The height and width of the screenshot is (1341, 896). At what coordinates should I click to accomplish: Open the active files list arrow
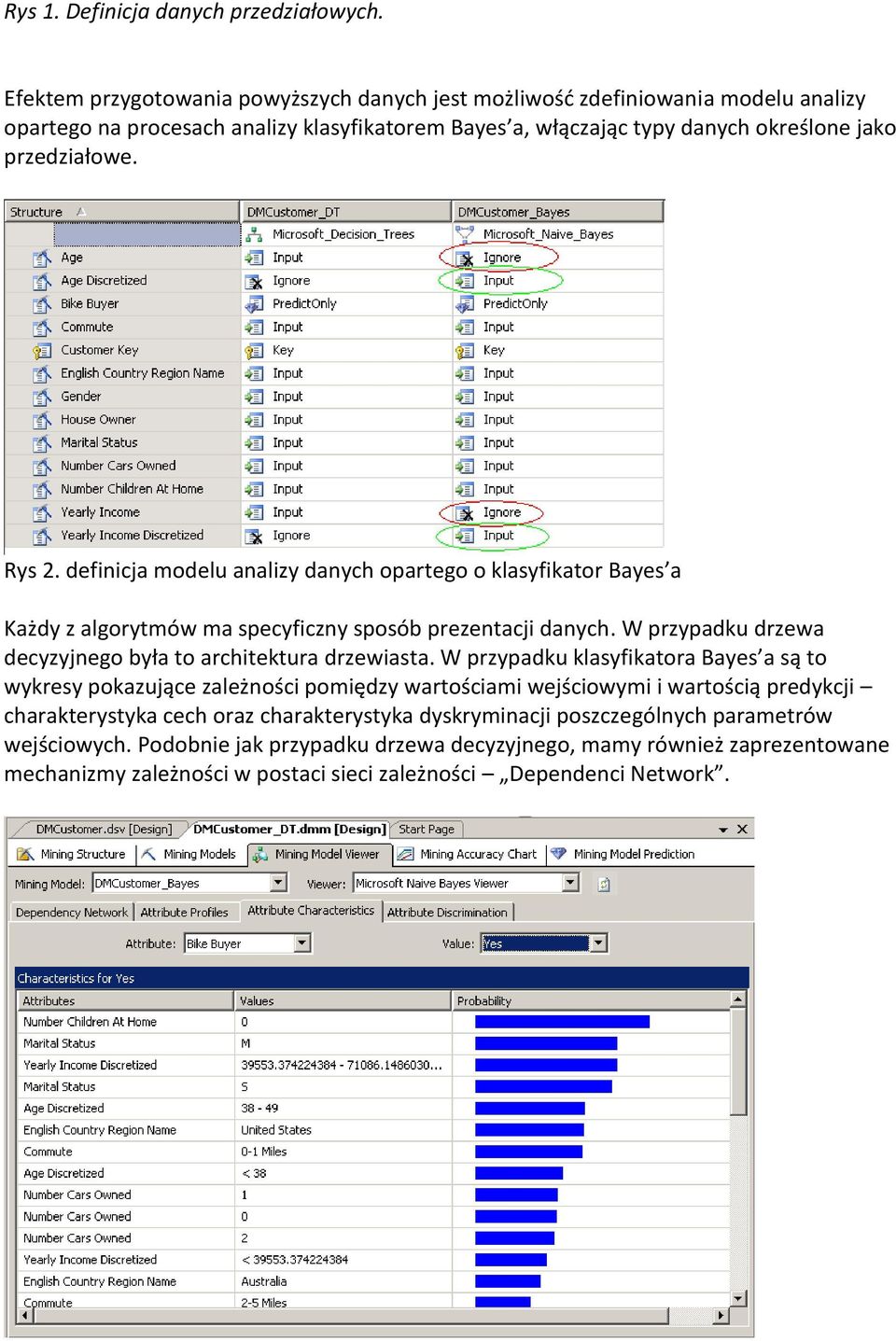tap(723, 829)
